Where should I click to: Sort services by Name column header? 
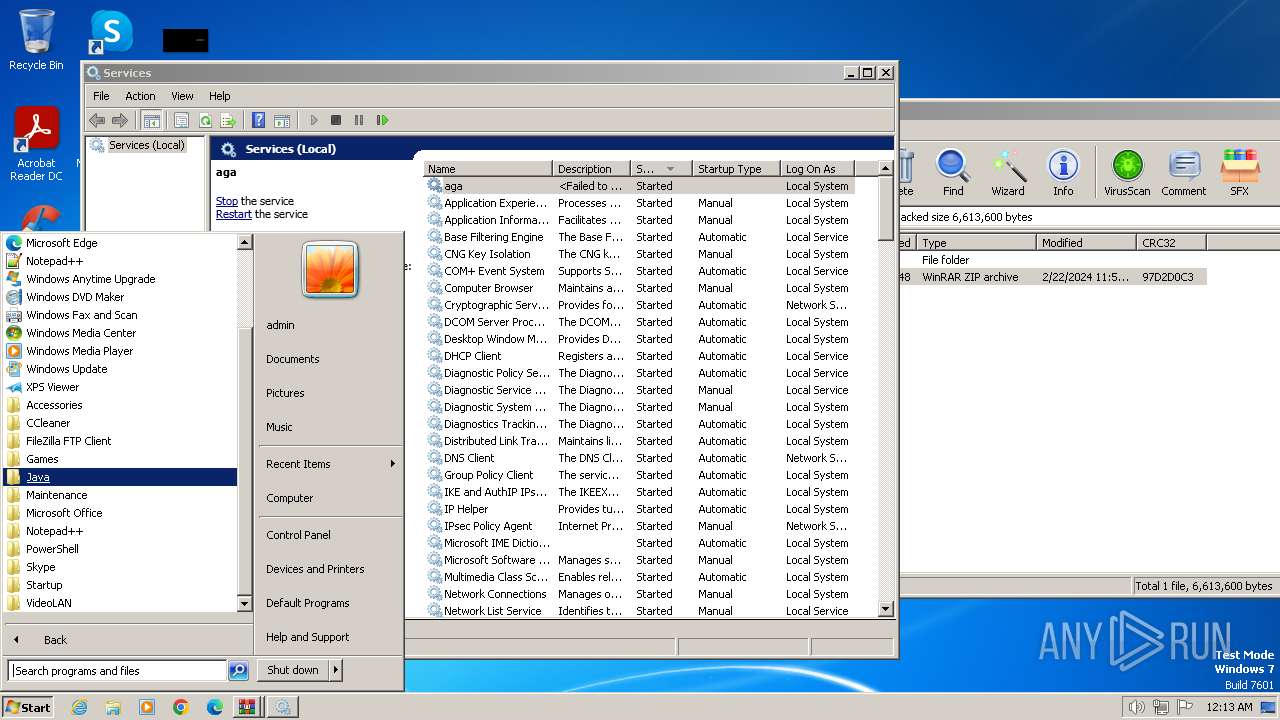click(488, 169)
